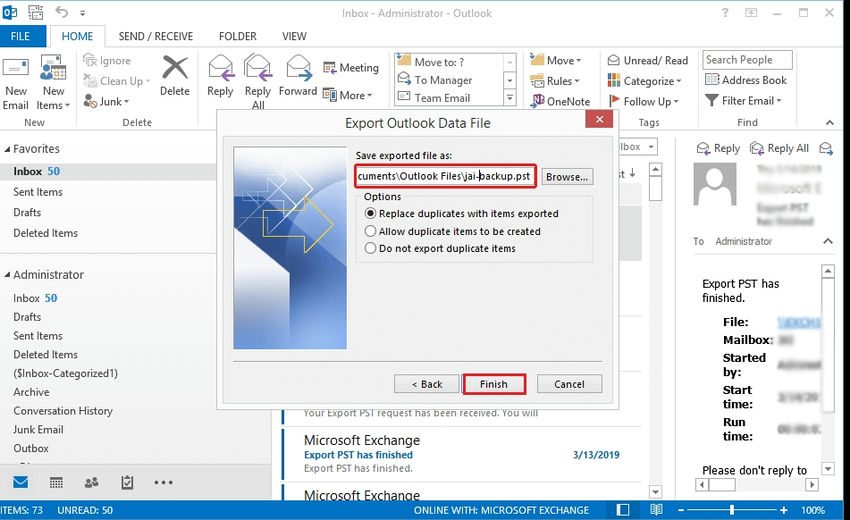Click the Browse... button
This screenshot has height=520, width=850.
(566, 177)
